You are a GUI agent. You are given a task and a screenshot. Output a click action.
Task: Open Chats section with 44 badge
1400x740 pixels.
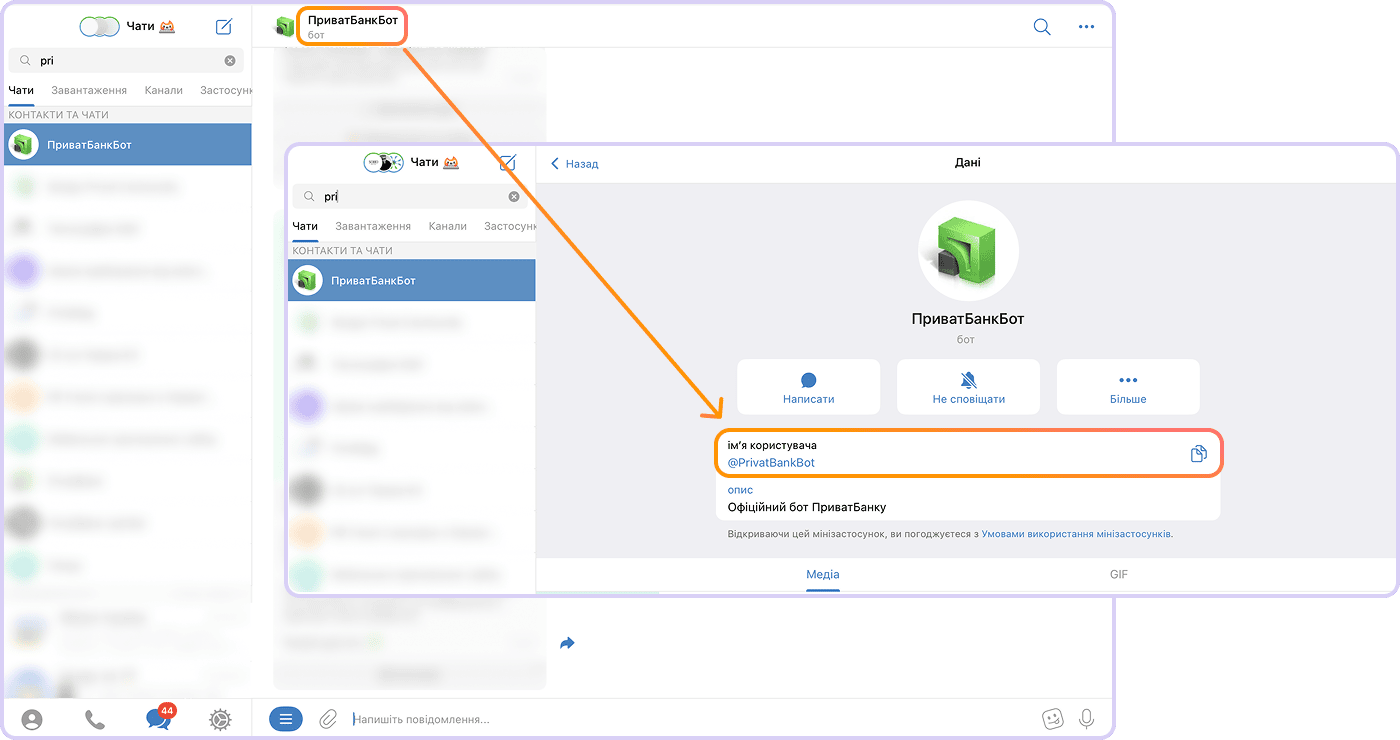tap(159, 717)
